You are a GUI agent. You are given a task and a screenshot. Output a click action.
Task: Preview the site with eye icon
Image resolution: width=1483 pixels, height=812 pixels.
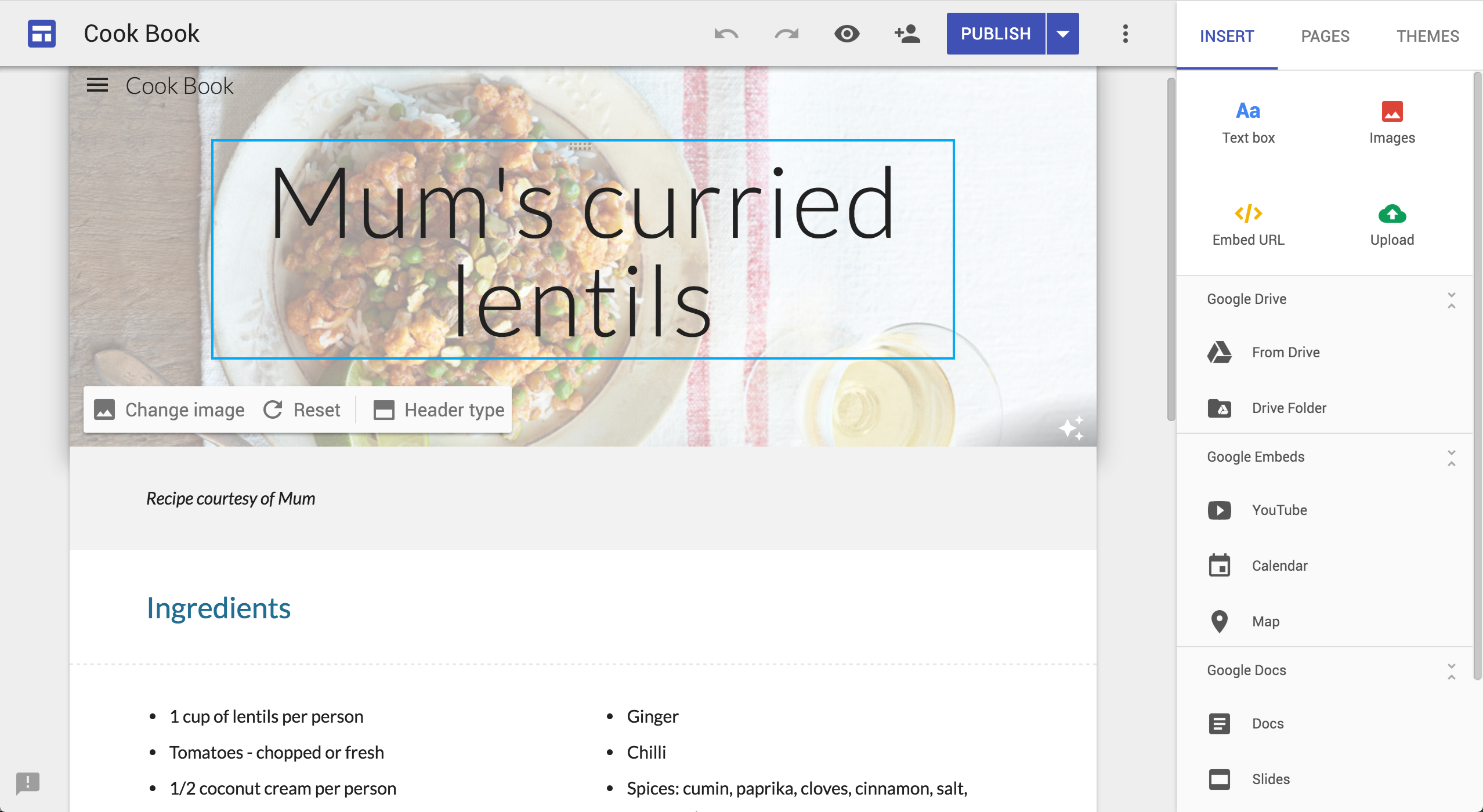click(x=847, y=34)
